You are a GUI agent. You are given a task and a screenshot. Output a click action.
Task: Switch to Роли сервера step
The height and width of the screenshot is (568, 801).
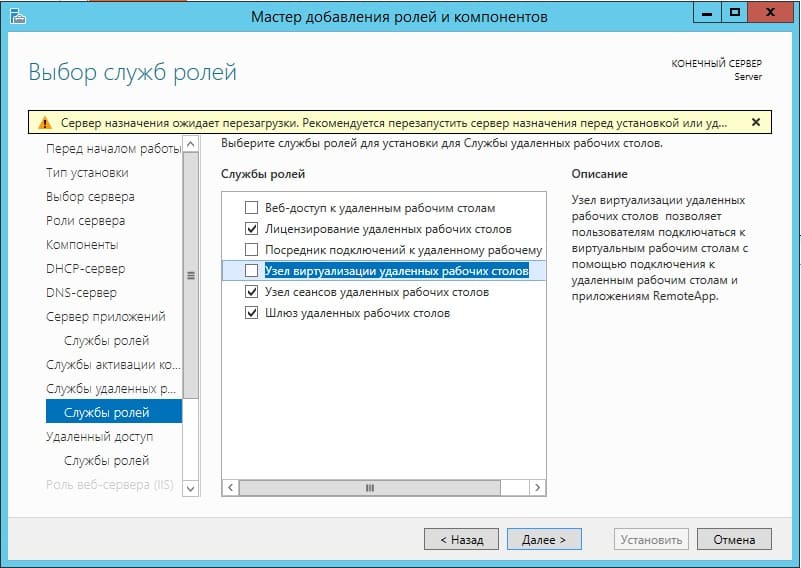(x=85, y=221)
